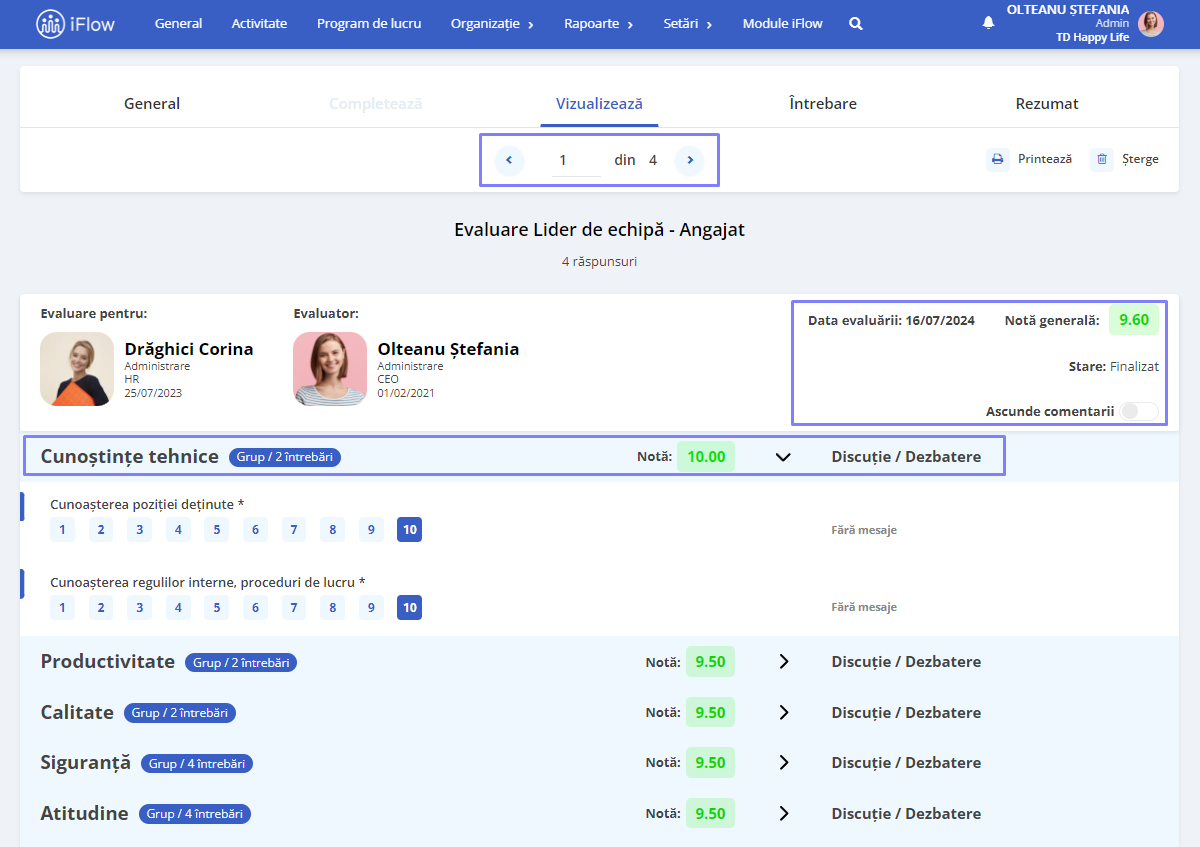Click Discuție / Dezbatere for Calitate
This screenshot has width=1200, height=847.
(x=906, y=713)
